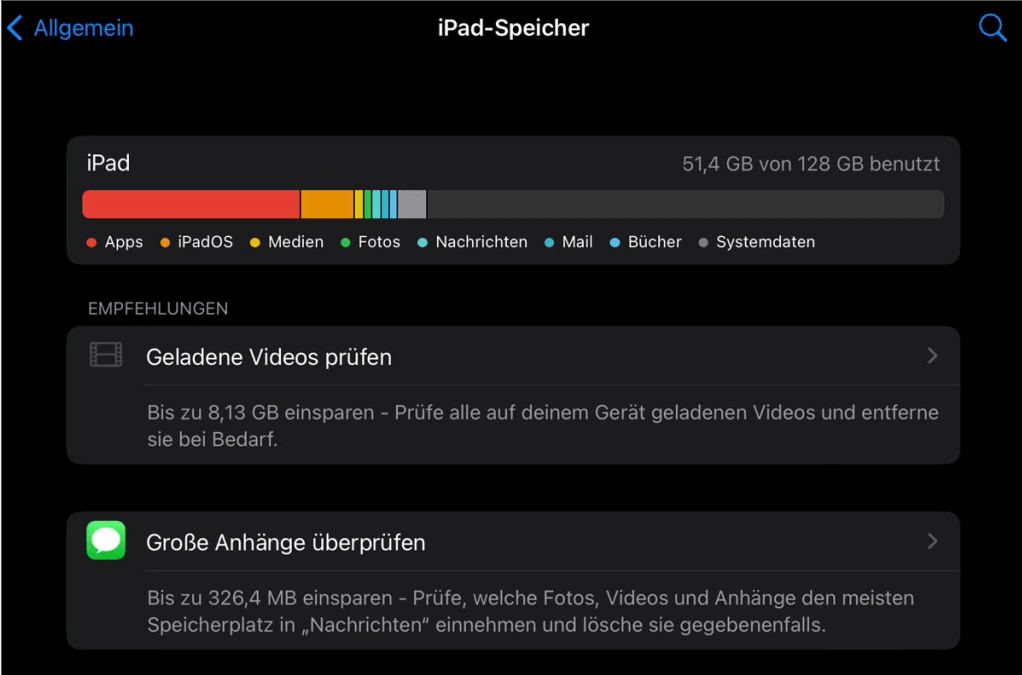1022x675 pixels.
Task: Click the yellow Medien legend dot
Action: pyautogui.click(x=255, y=243)
